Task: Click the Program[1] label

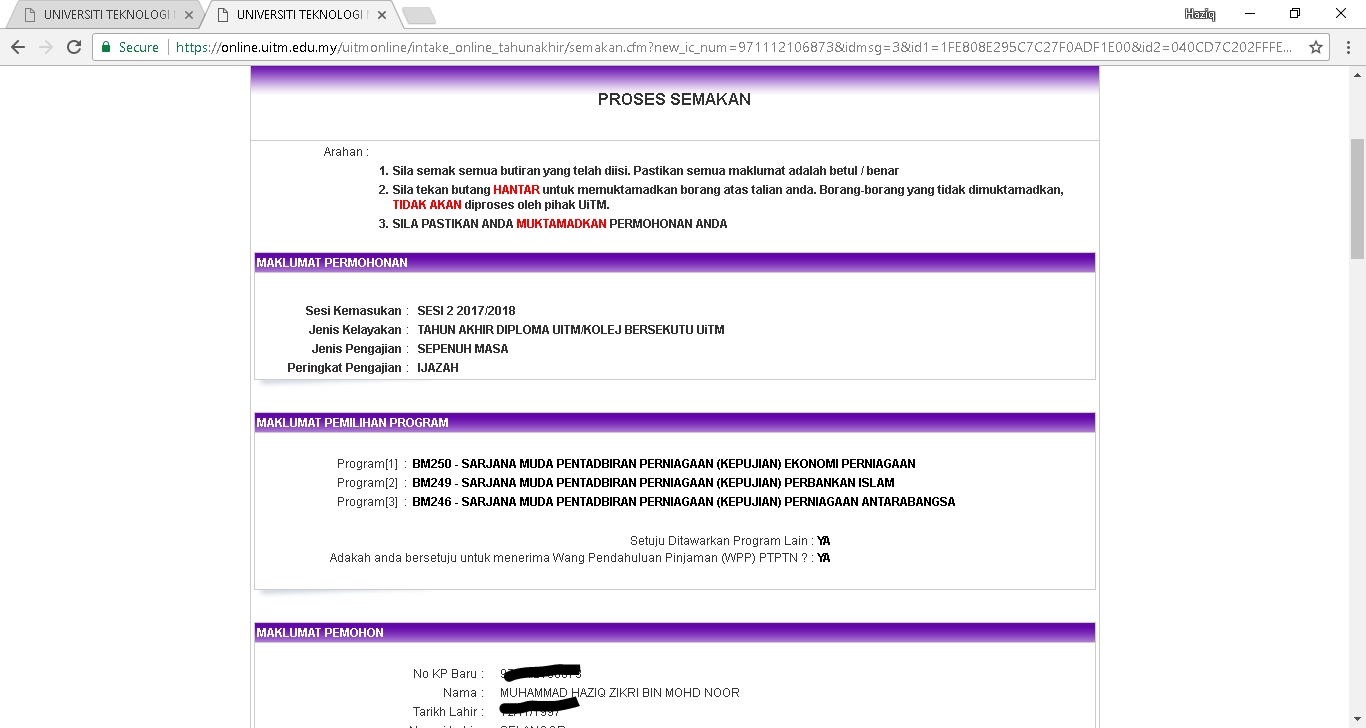Action: (x=367, y=464)
